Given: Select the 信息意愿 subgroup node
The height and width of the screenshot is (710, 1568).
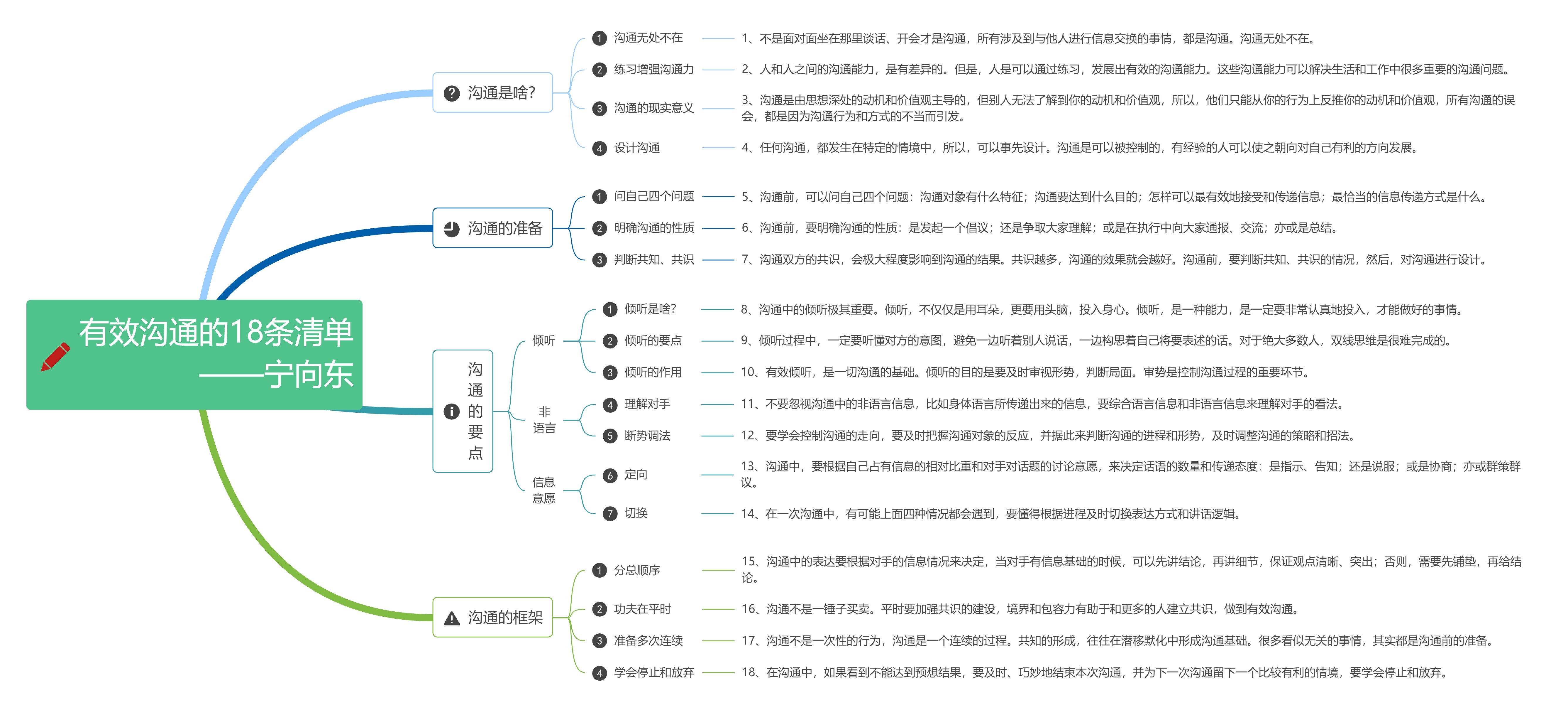Looking at the screenshot, I should [x=543, y=490].
